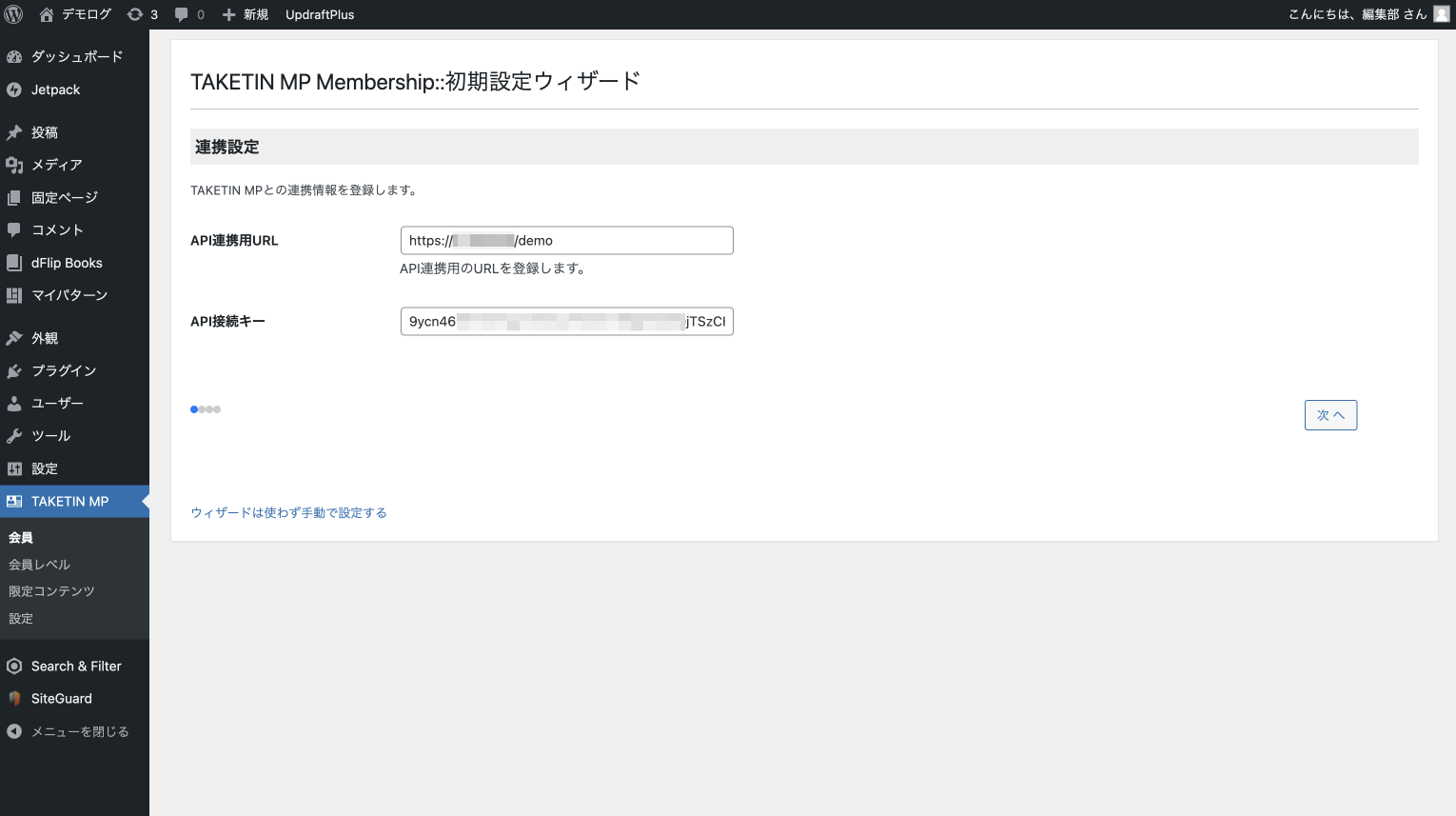Open the 設定 submenu under TAKETIN MP
Viewport: 1456px width, 816px height.
tap(21, 618)
